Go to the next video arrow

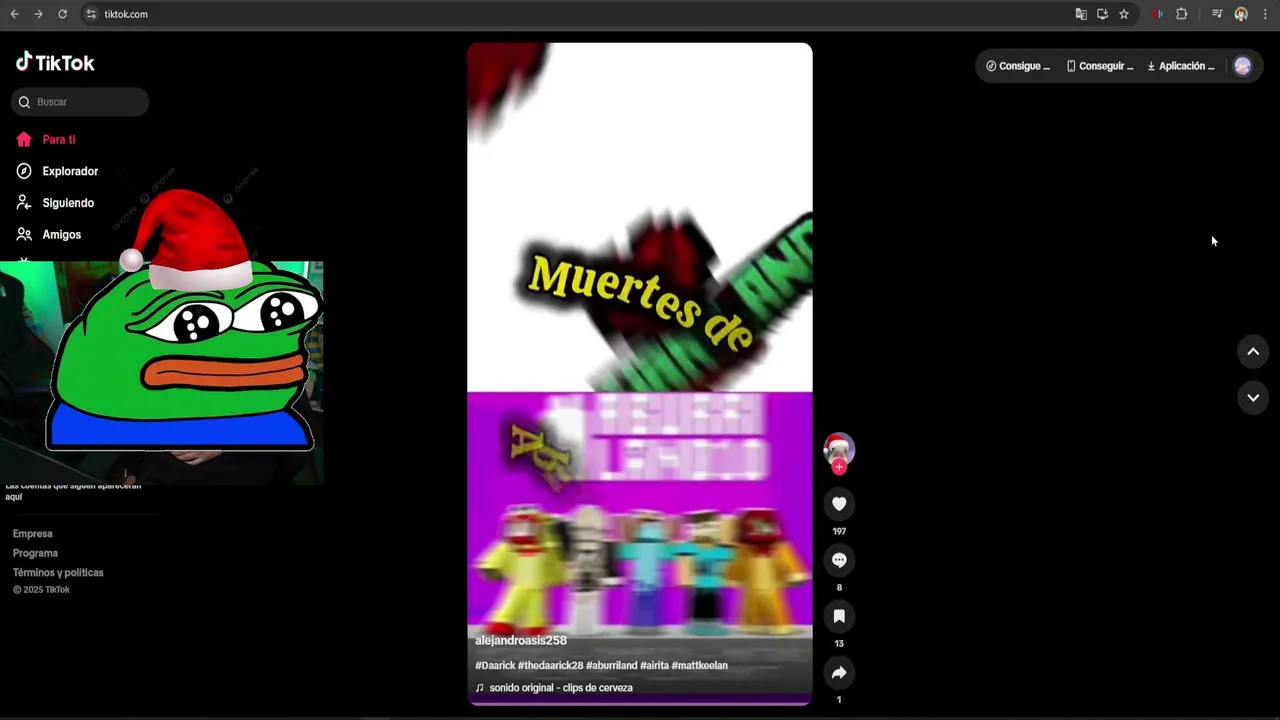[x=1253, y=398]
